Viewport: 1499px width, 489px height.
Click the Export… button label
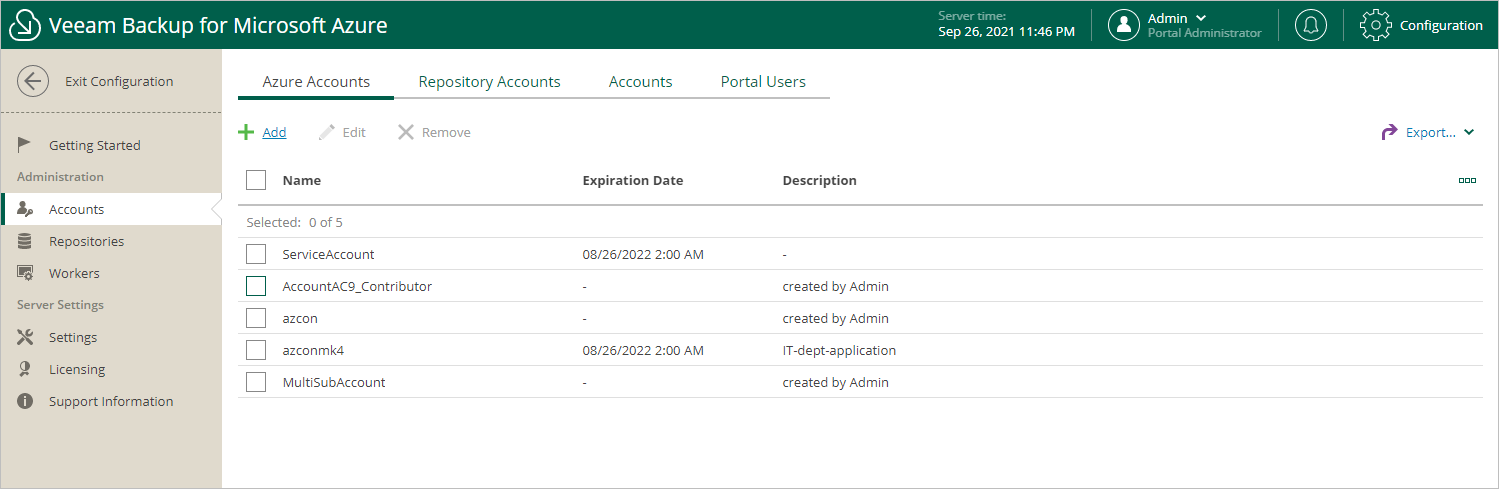point(1431,132)
